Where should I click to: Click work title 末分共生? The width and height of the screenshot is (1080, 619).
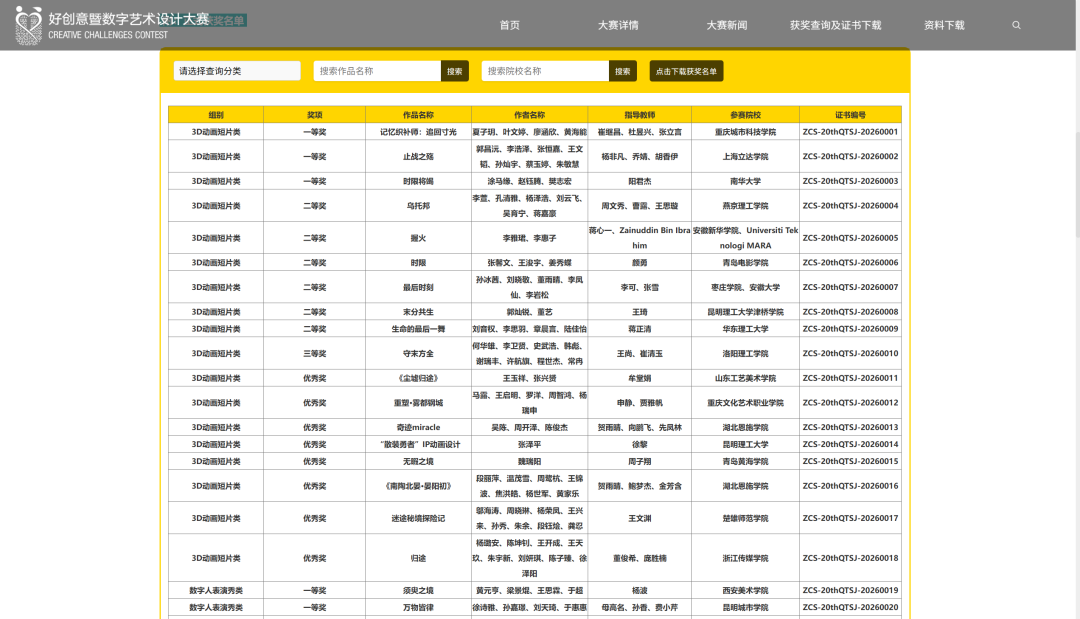tap(418, 312)
